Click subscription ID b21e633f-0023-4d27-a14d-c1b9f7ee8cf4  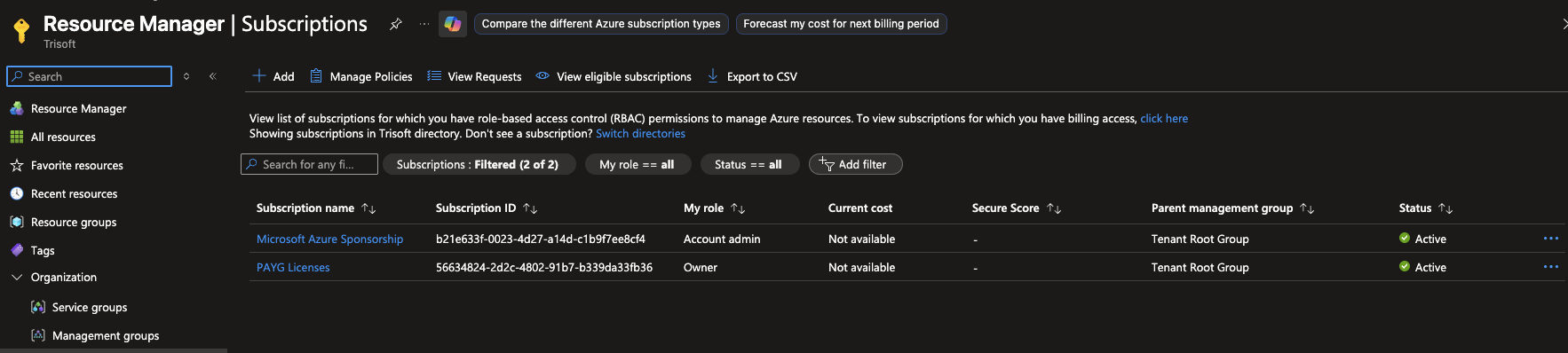click(541, 239)
